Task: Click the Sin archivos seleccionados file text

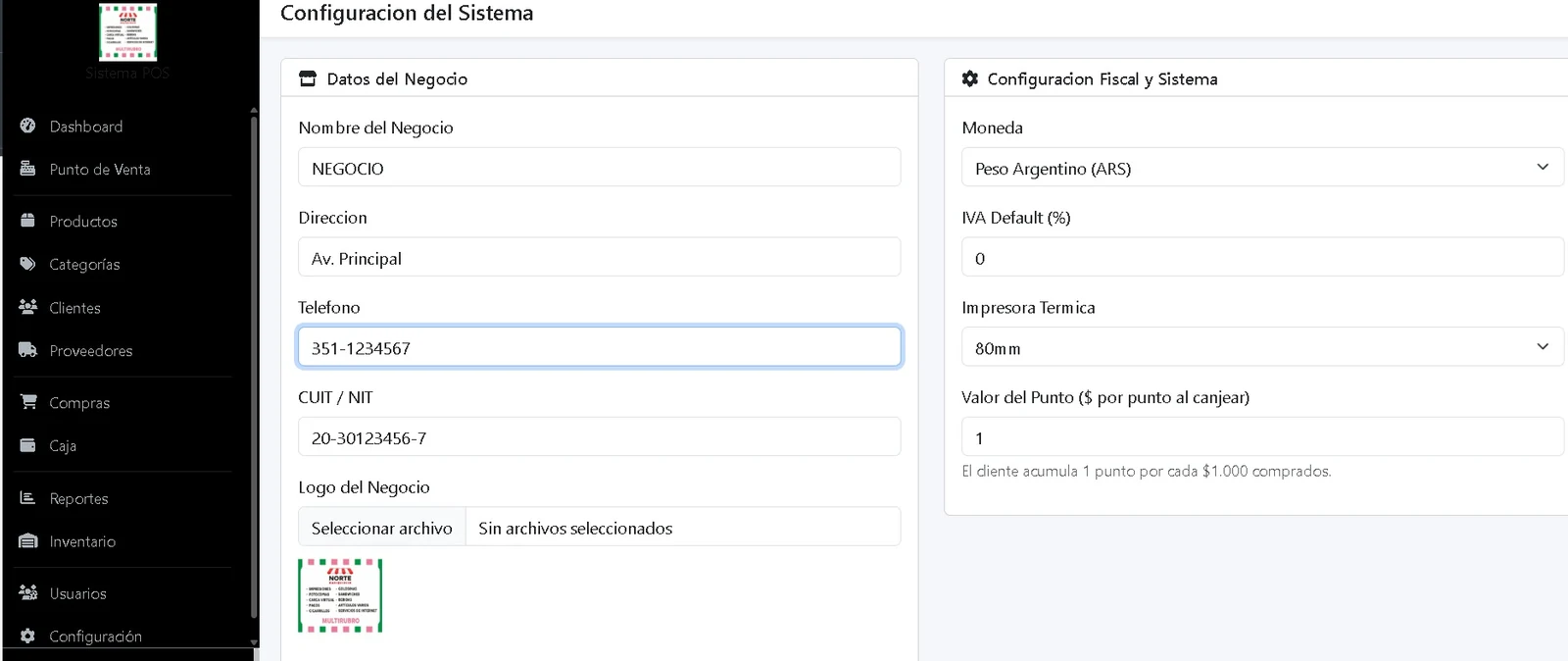Action: click(x=575, y=529)
